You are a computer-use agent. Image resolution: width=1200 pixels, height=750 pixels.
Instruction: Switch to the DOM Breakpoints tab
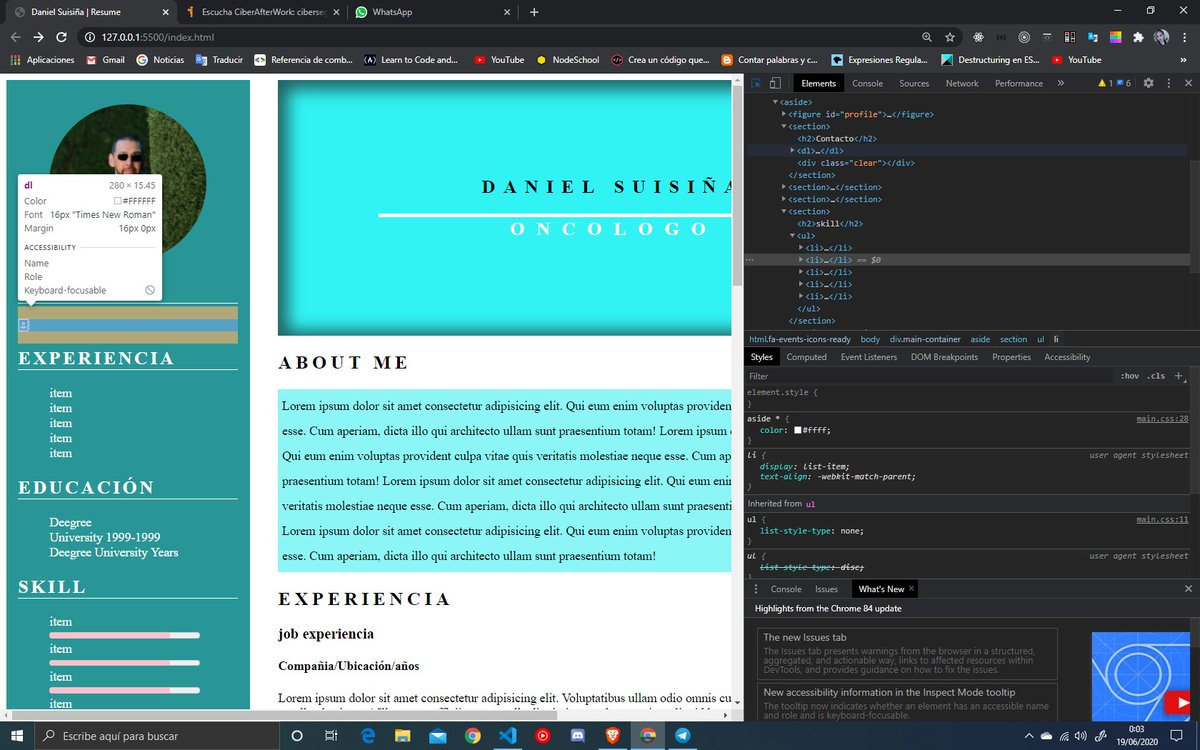944,357
